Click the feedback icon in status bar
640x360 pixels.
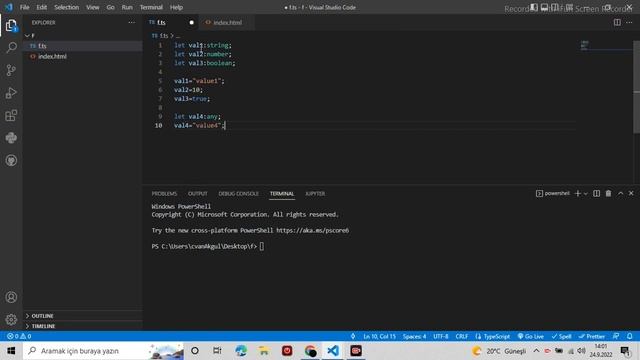click(616, 336)
